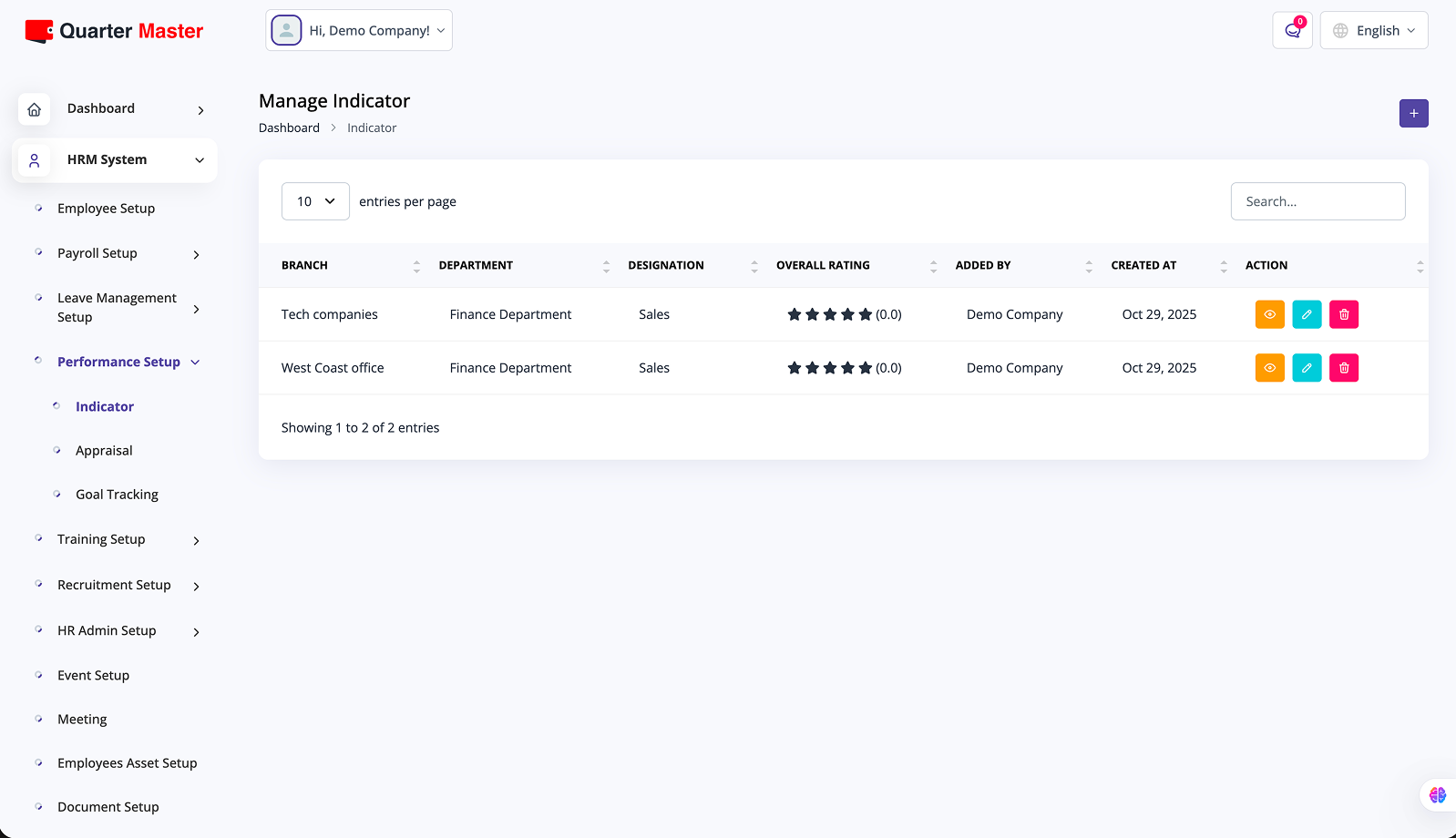View the West Coast office indicator
Screen dimensions: 1456x838
[x=1269, y=368]
